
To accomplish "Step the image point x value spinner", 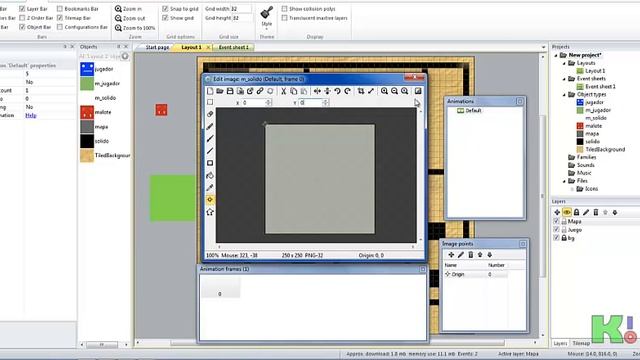I will coord(268,103).
